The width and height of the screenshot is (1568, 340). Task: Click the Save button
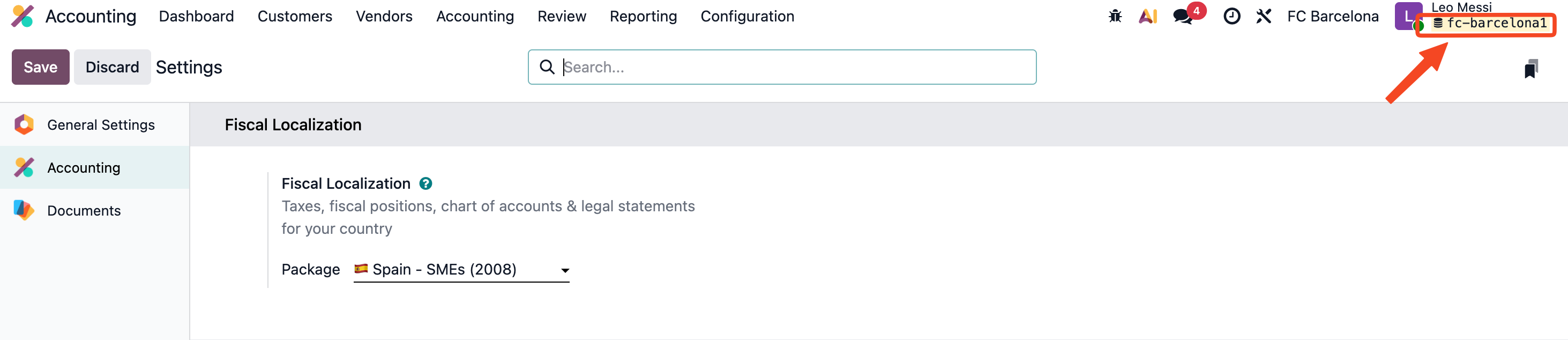pyautogui.click(x=40, y=67)
